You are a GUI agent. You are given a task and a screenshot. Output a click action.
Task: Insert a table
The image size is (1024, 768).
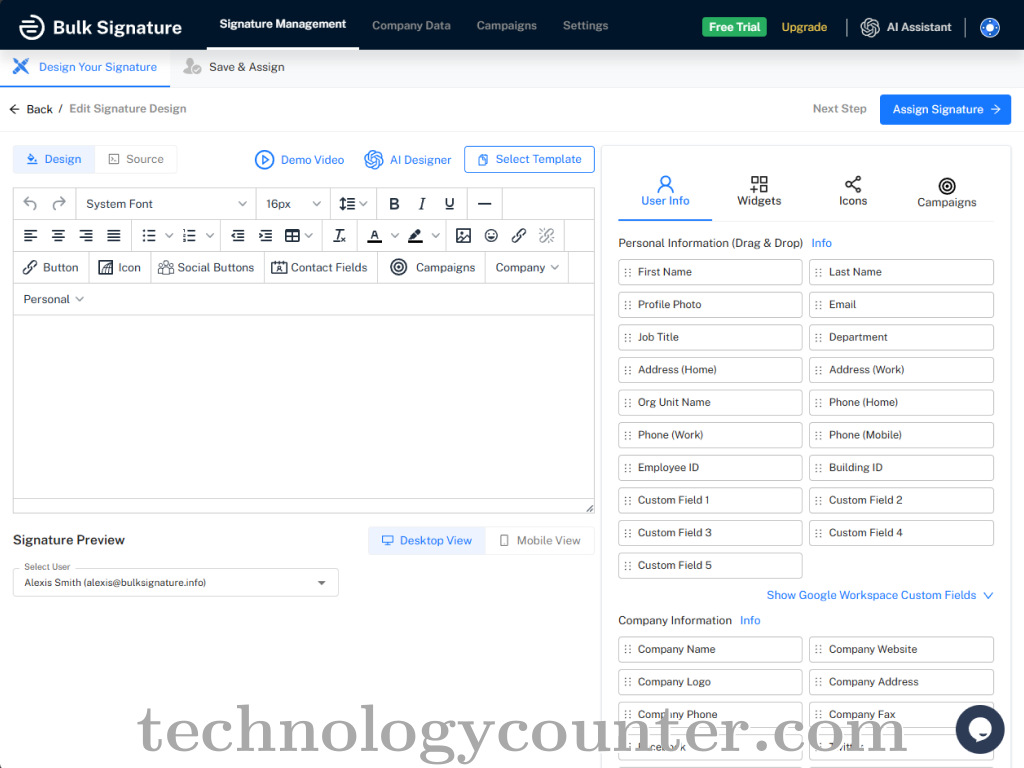[x=293, y=236]
